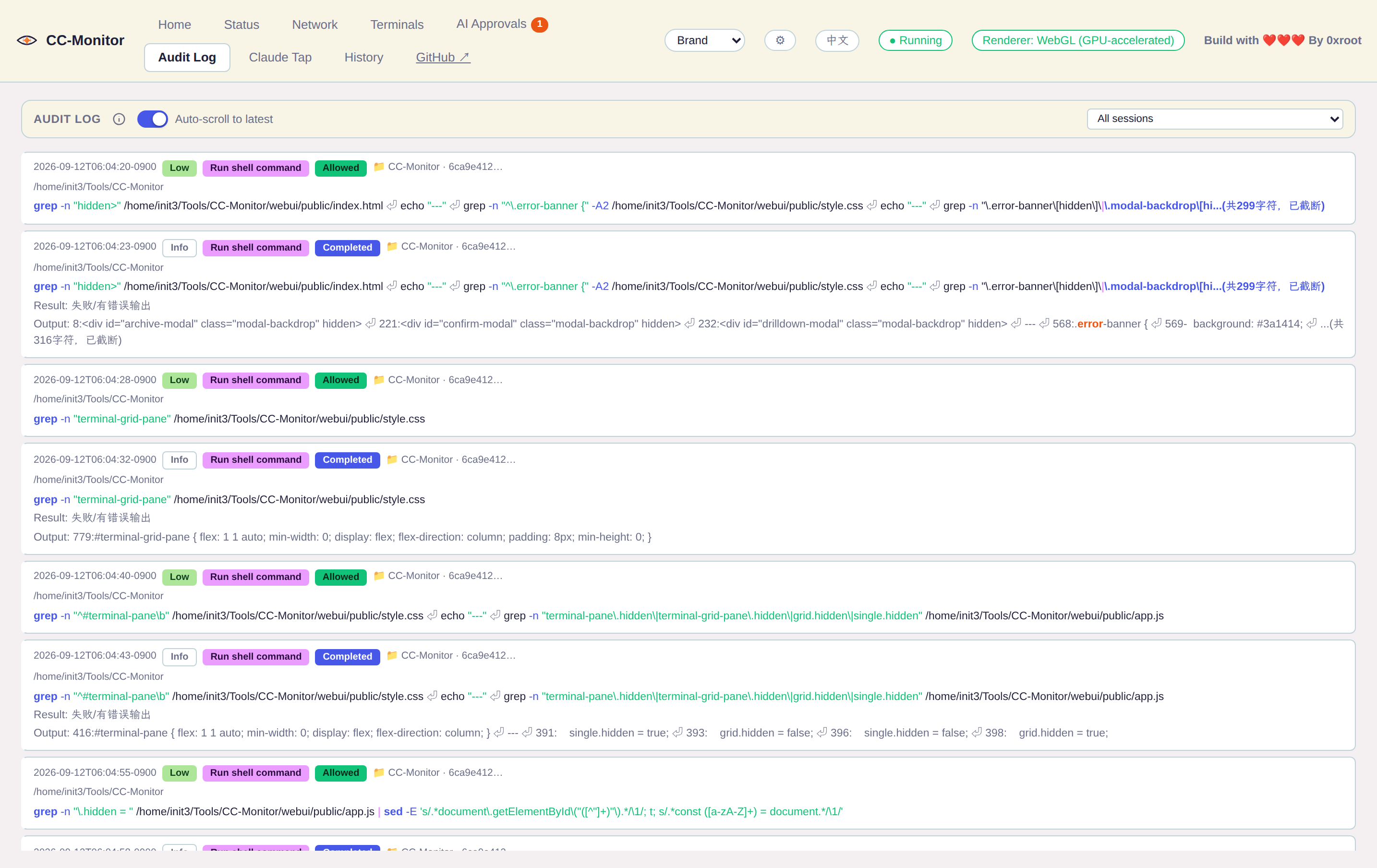Click folder icon on the 06:04:20 entry
The height and width of the screenshot is (868, 1377).
[x=378, y=167]
